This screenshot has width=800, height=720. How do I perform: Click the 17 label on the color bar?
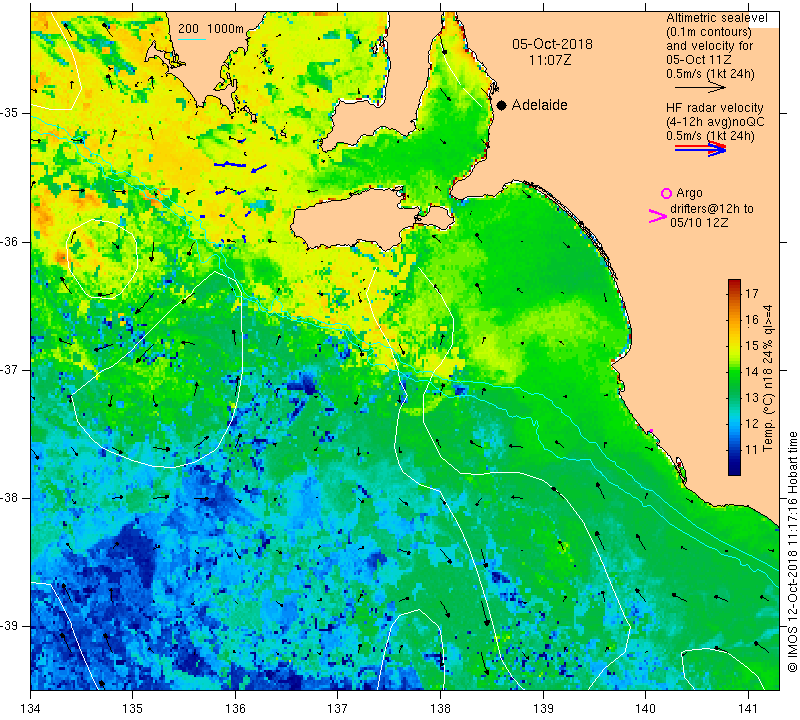(752, 293)
